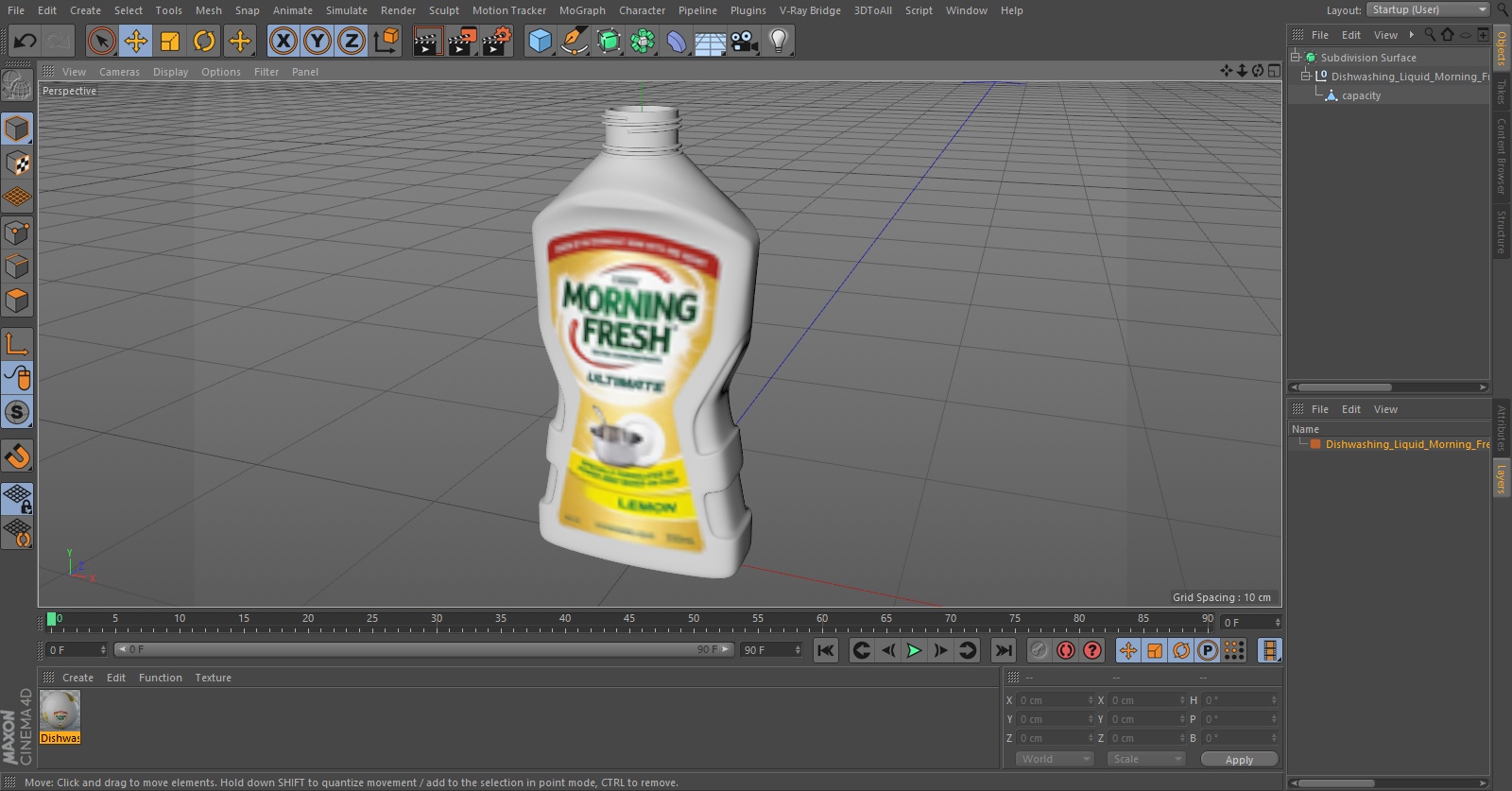Open the World coordinate dropdown
1512x791 pixels.
pyautogui.click(x=1055, y=759)
